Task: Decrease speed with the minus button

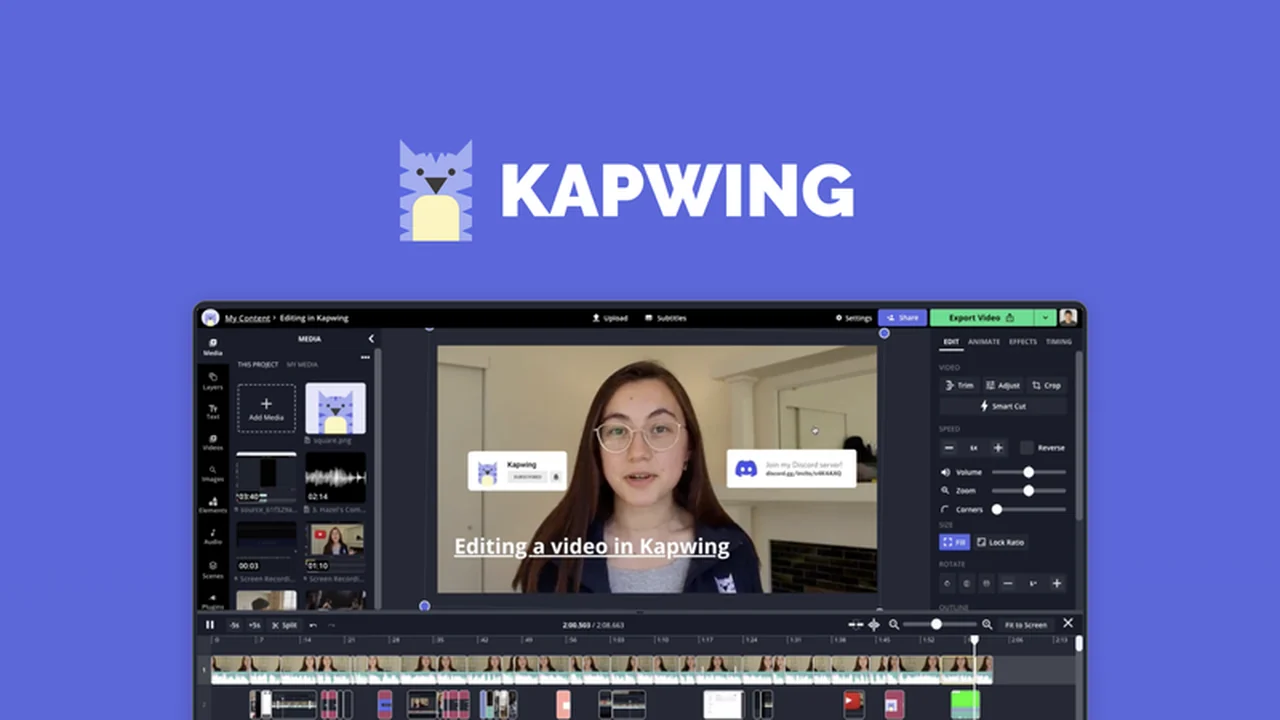Action: point(949,448)
